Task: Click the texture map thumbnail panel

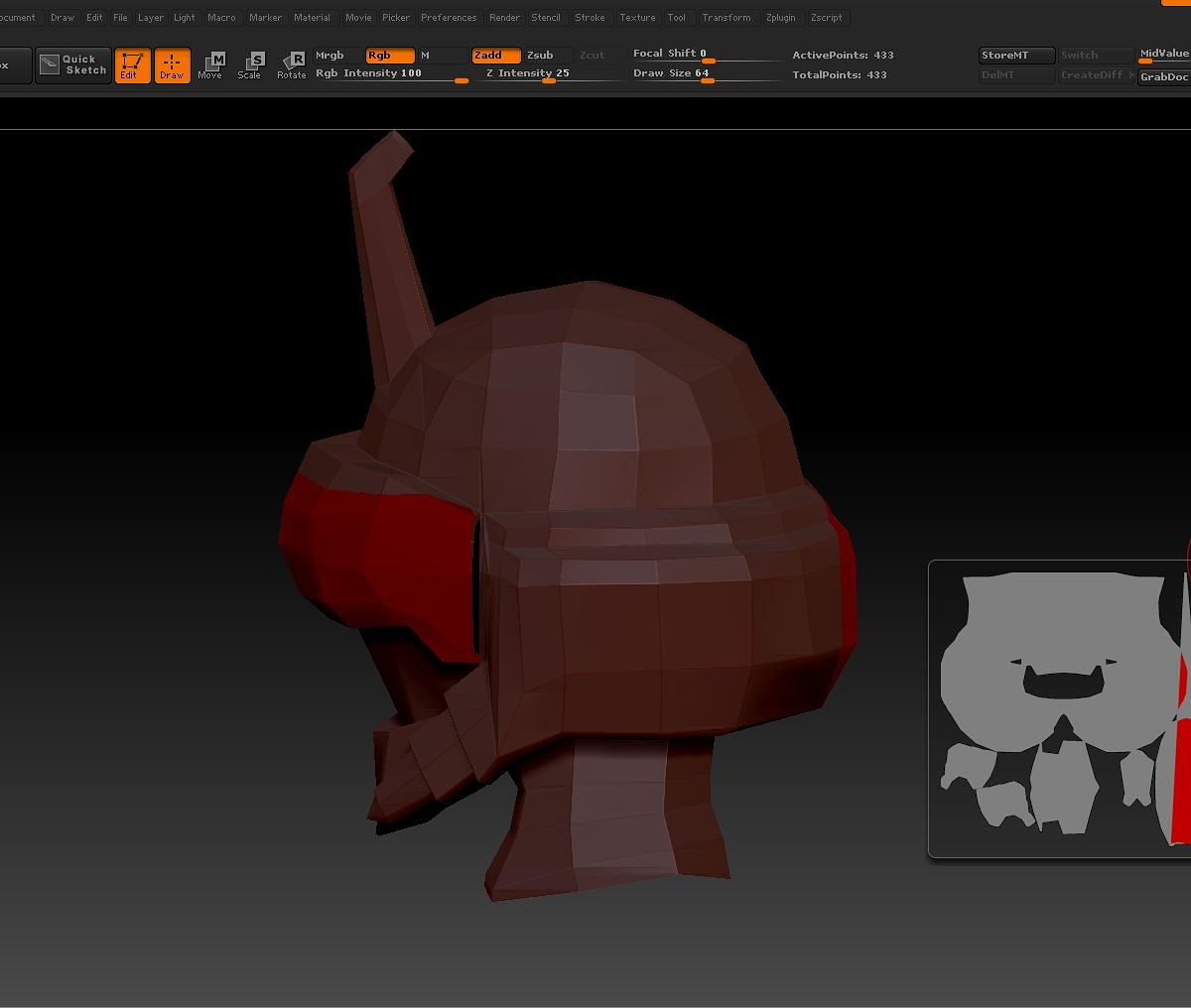Action: (1057, 708)
